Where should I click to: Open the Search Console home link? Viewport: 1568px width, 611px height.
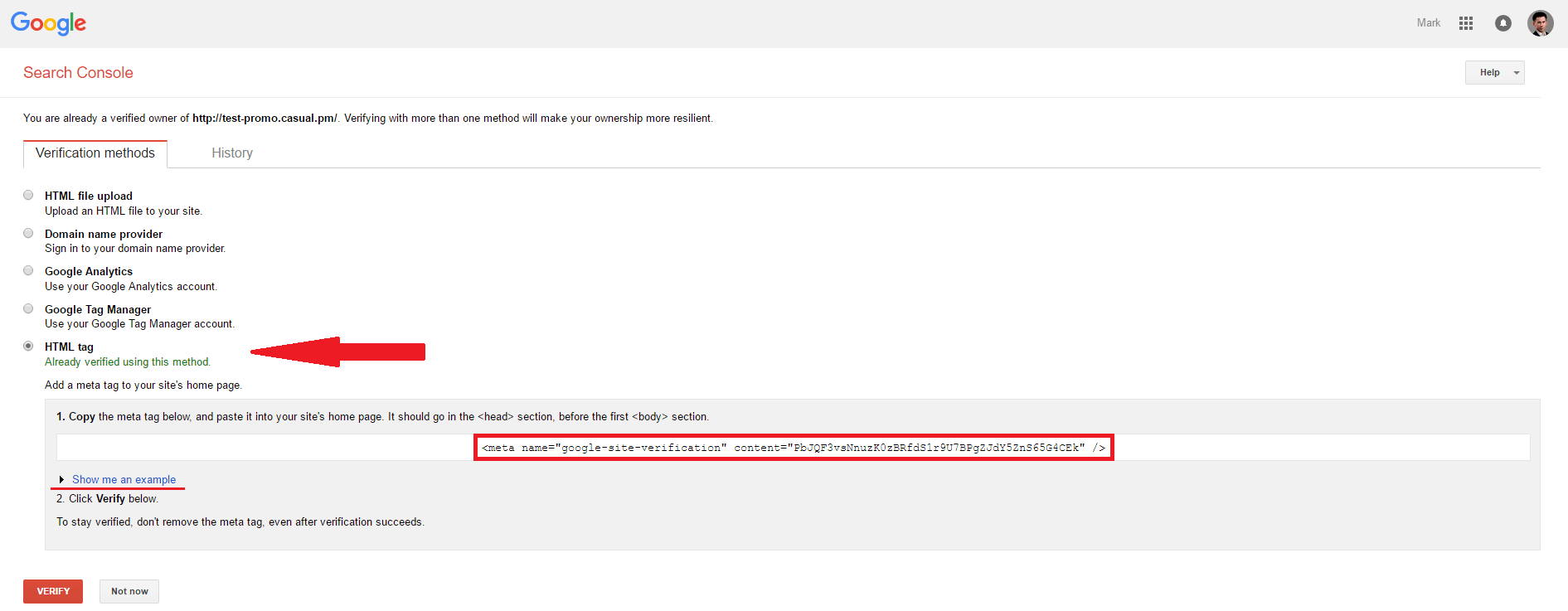coord(78,73)
